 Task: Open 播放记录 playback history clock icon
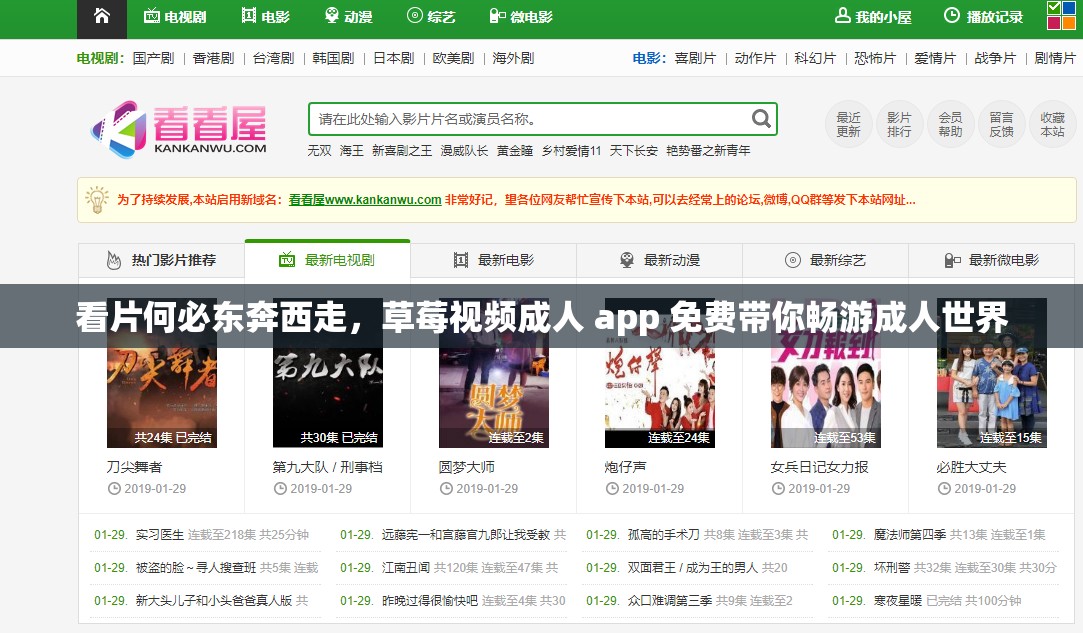pos(950,15)
